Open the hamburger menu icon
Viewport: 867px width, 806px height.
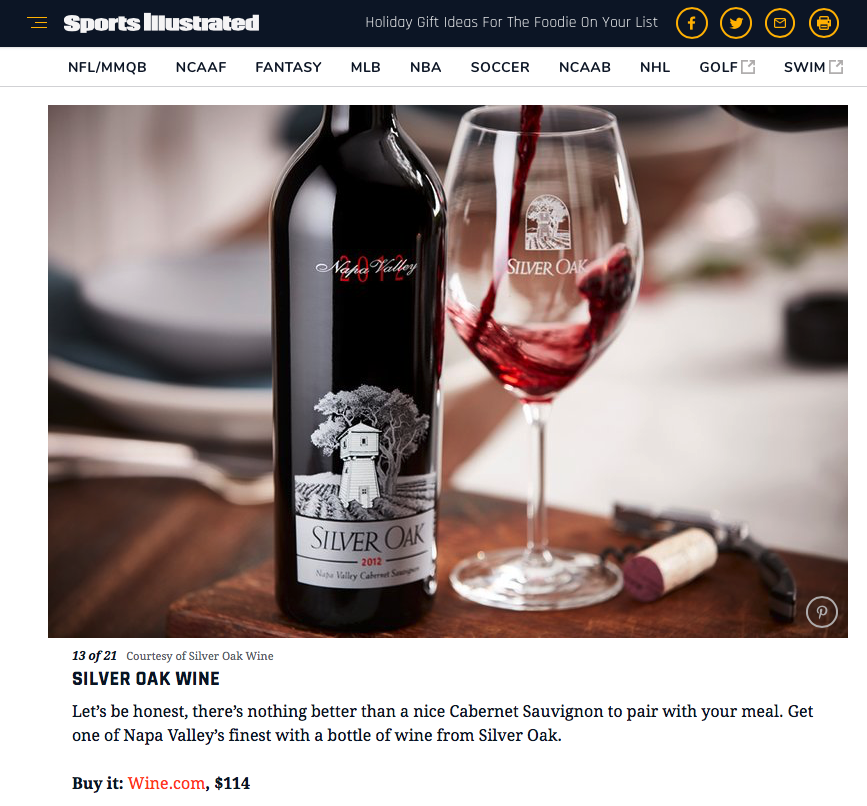coord(37,23)
